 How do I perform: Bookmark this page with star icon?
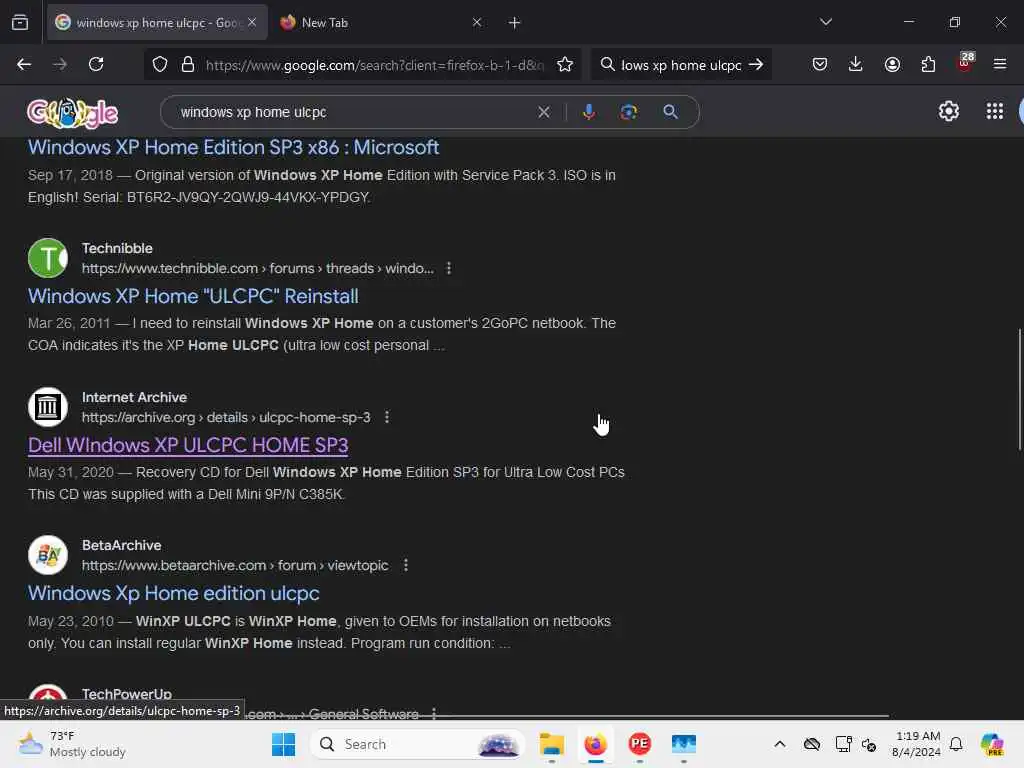[x=565, y=64]
